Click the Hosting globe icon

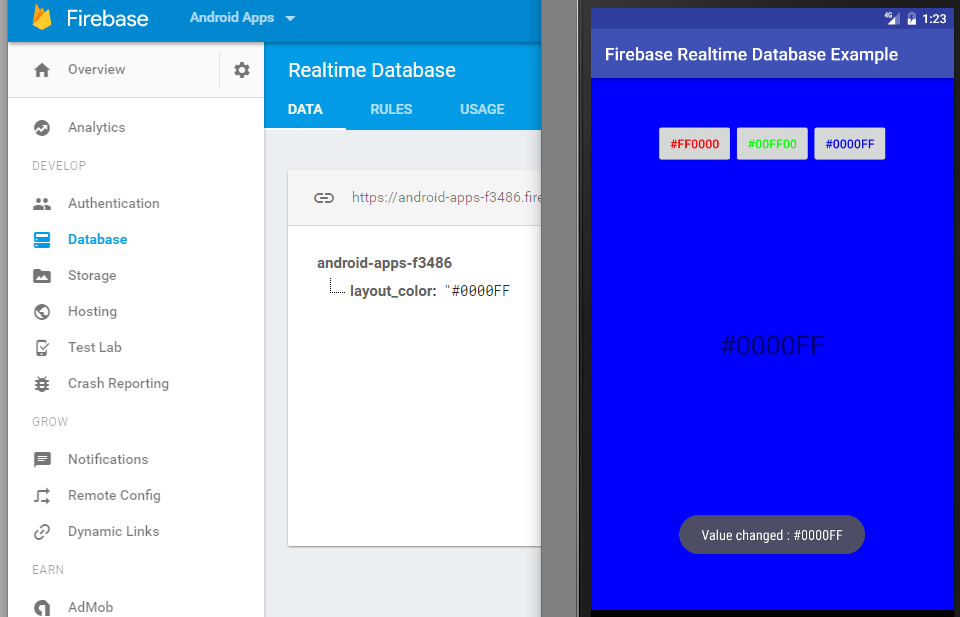42,312
